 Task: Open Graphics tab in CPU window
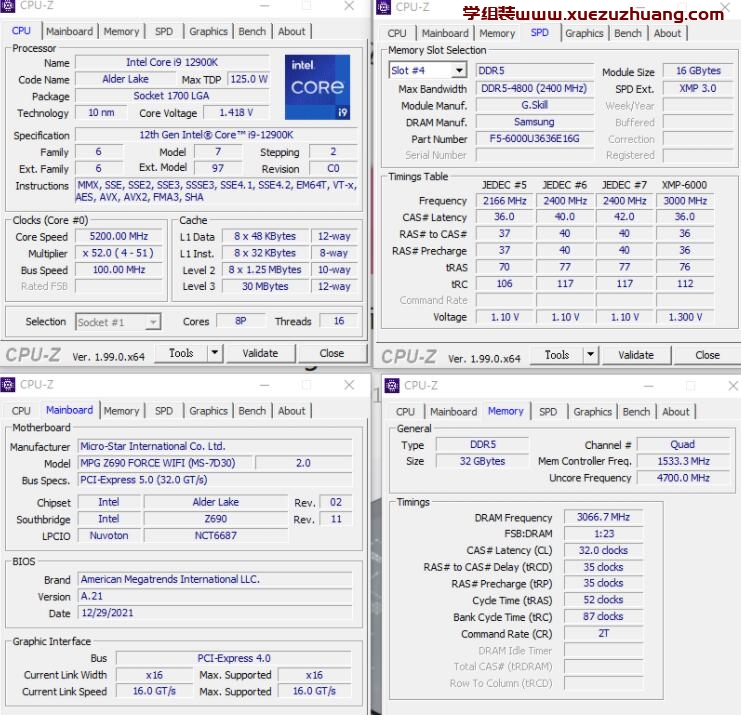pos(208,32)
